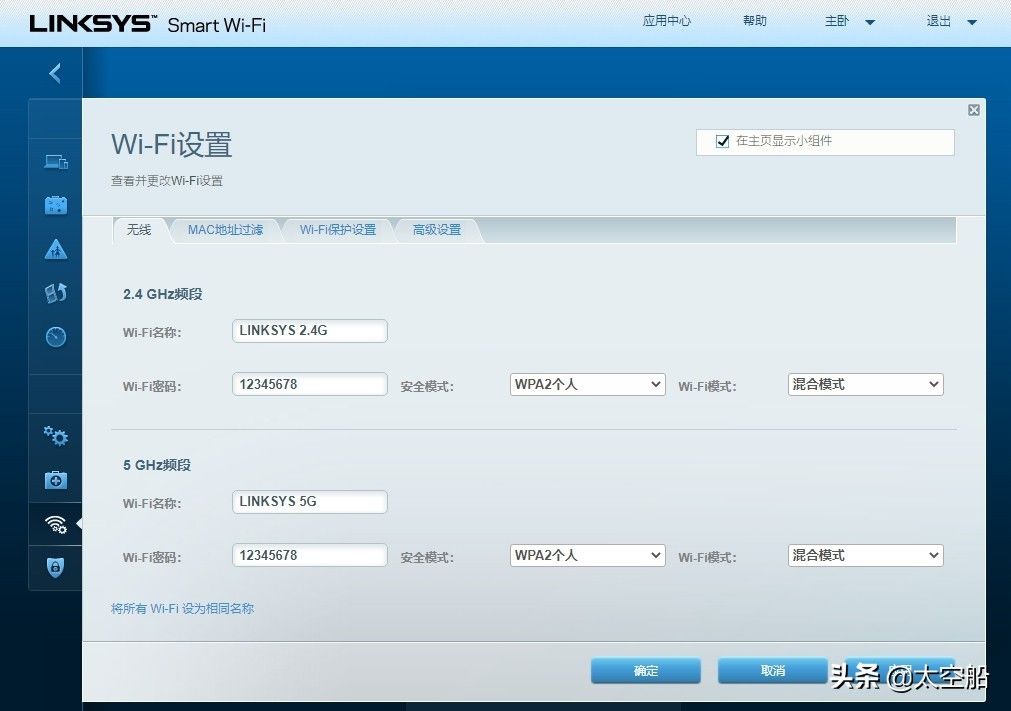Click the 将所有 Wi-Fi 设为相同名称 link
Screen dimensions: 1011x711
pos(182,608)
